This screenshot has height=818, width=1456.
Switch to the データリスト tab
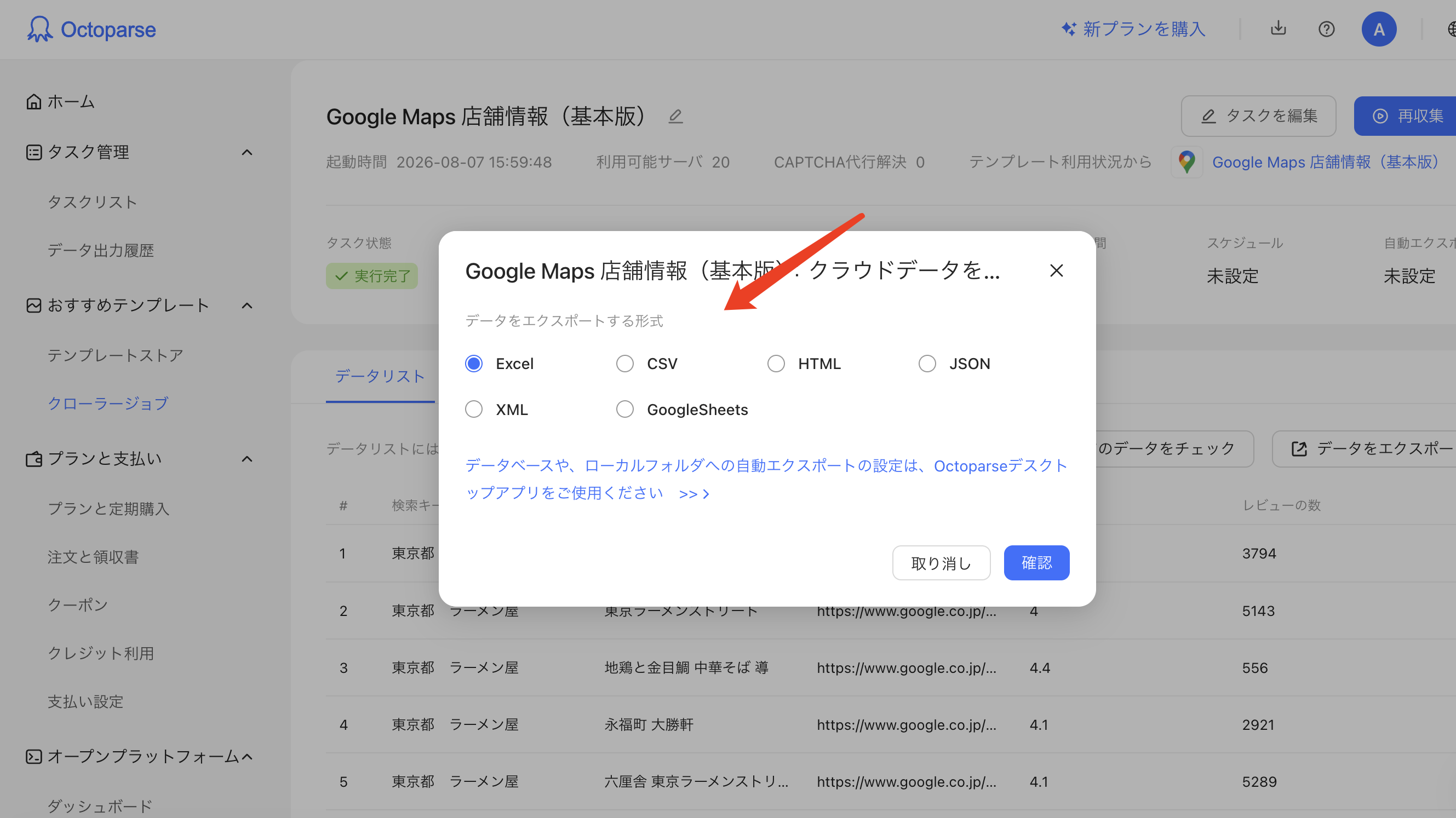[x=380, y=376]
